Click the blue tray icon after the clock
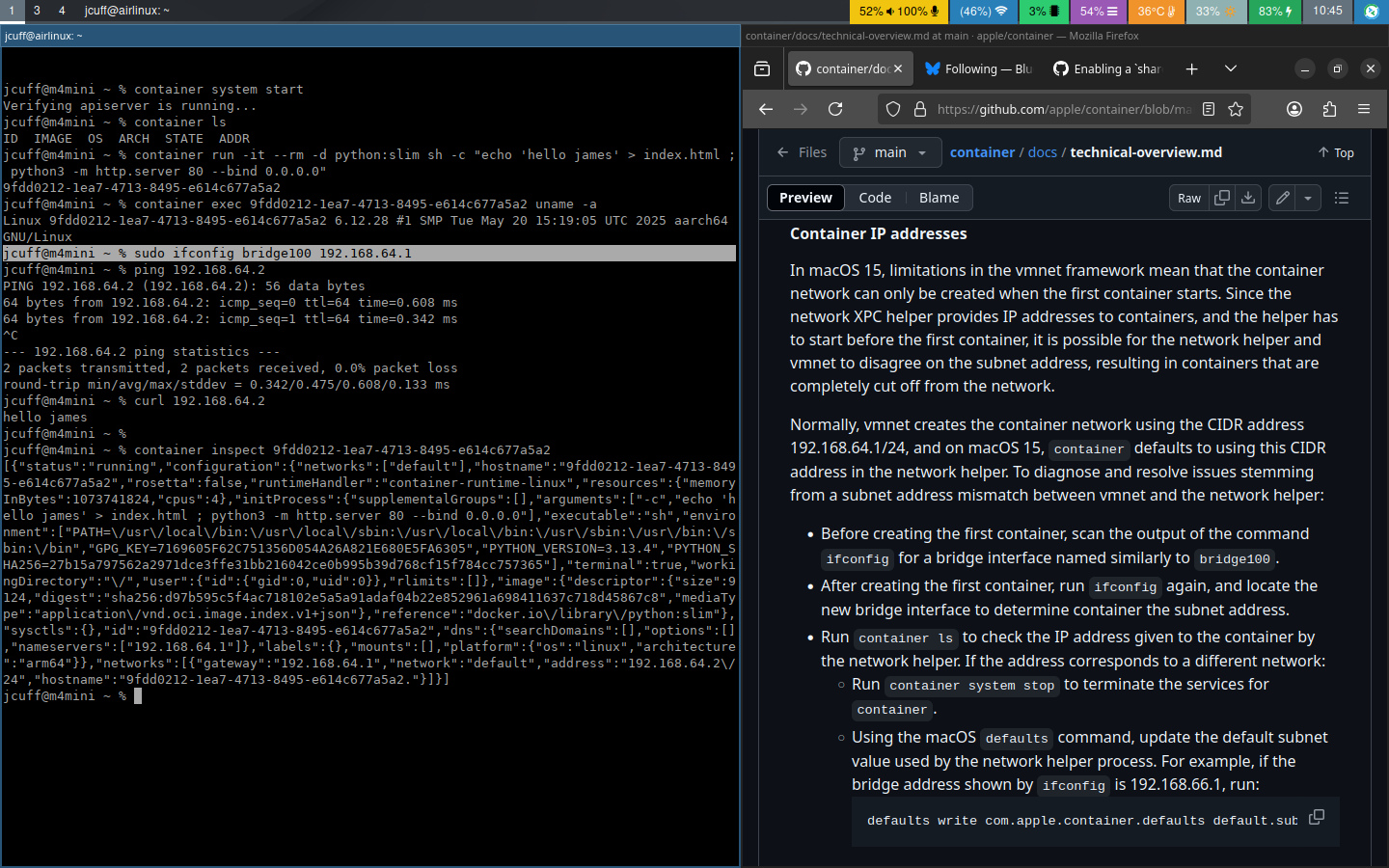Viewport: 1389px width, 868px height. (x=1372, y=12)
